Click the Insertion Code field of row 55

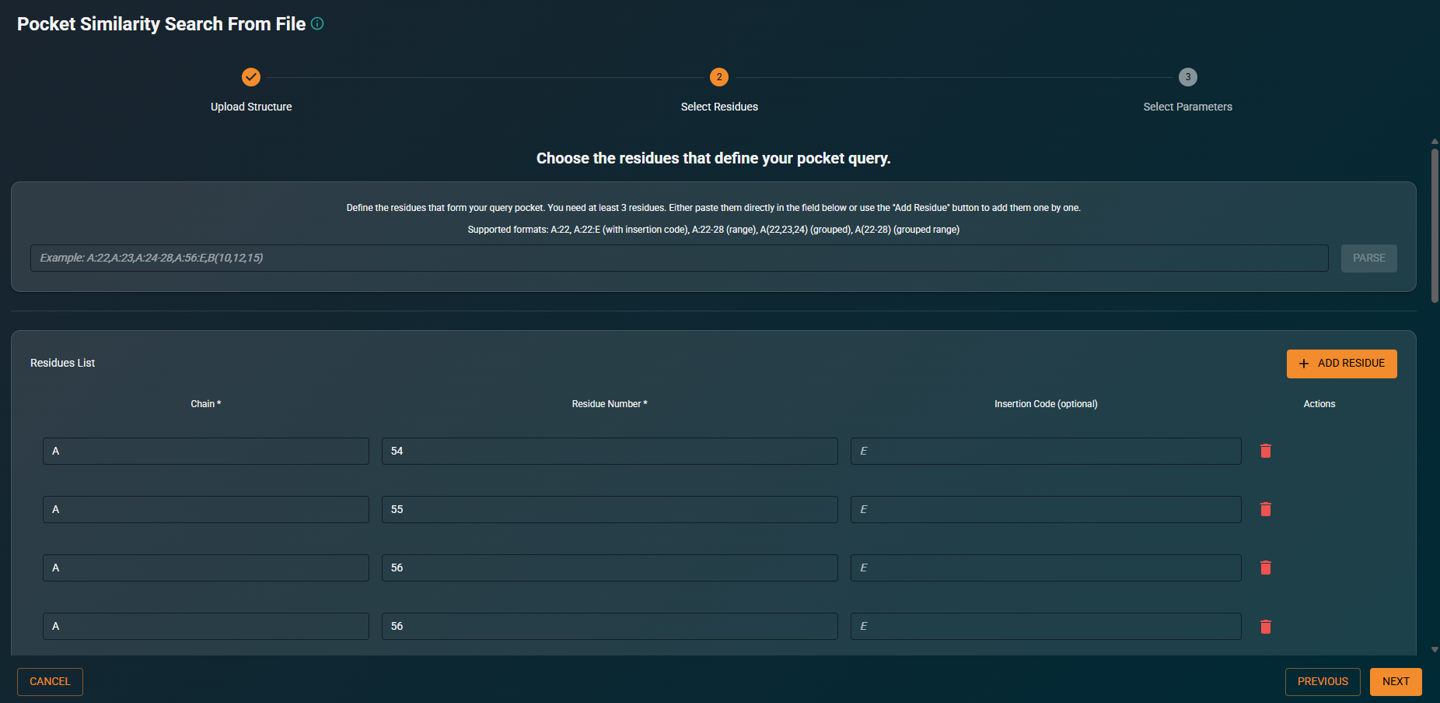pyautogui.click(x=1045, y=509)
